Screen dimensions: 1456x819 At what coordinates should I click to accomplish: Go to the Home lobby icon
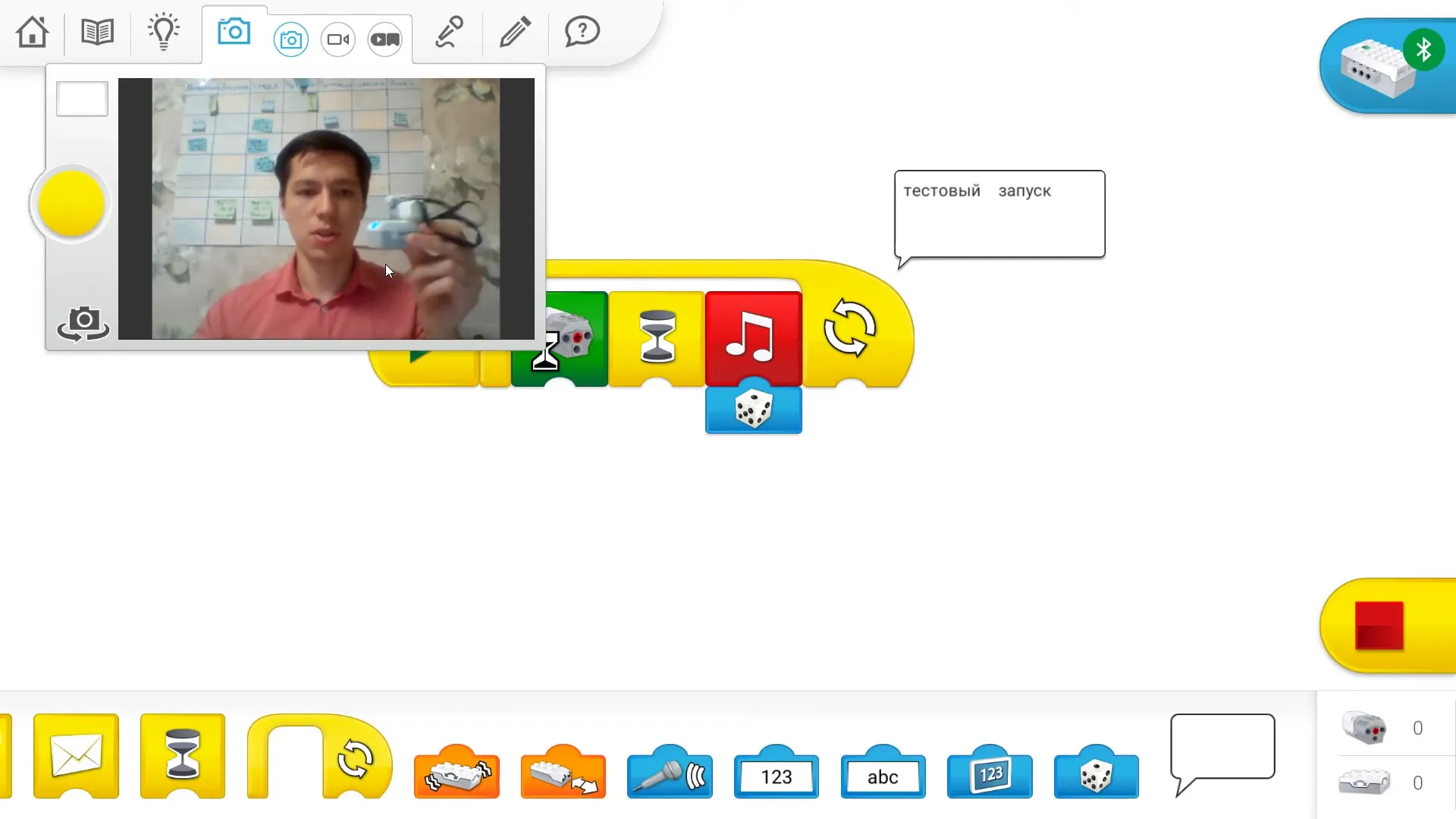click(33, 32)
